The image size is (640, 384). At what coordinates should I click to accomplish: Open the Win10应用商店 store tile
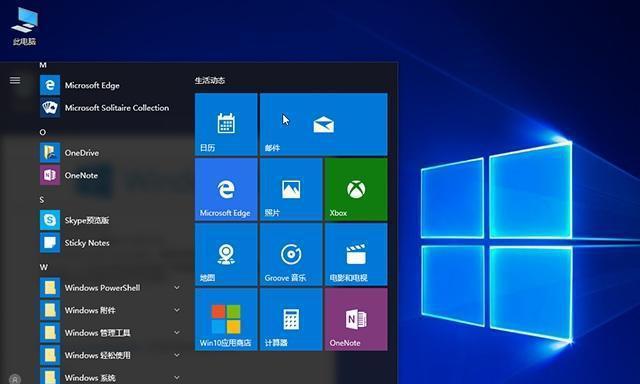coord(226,319)
